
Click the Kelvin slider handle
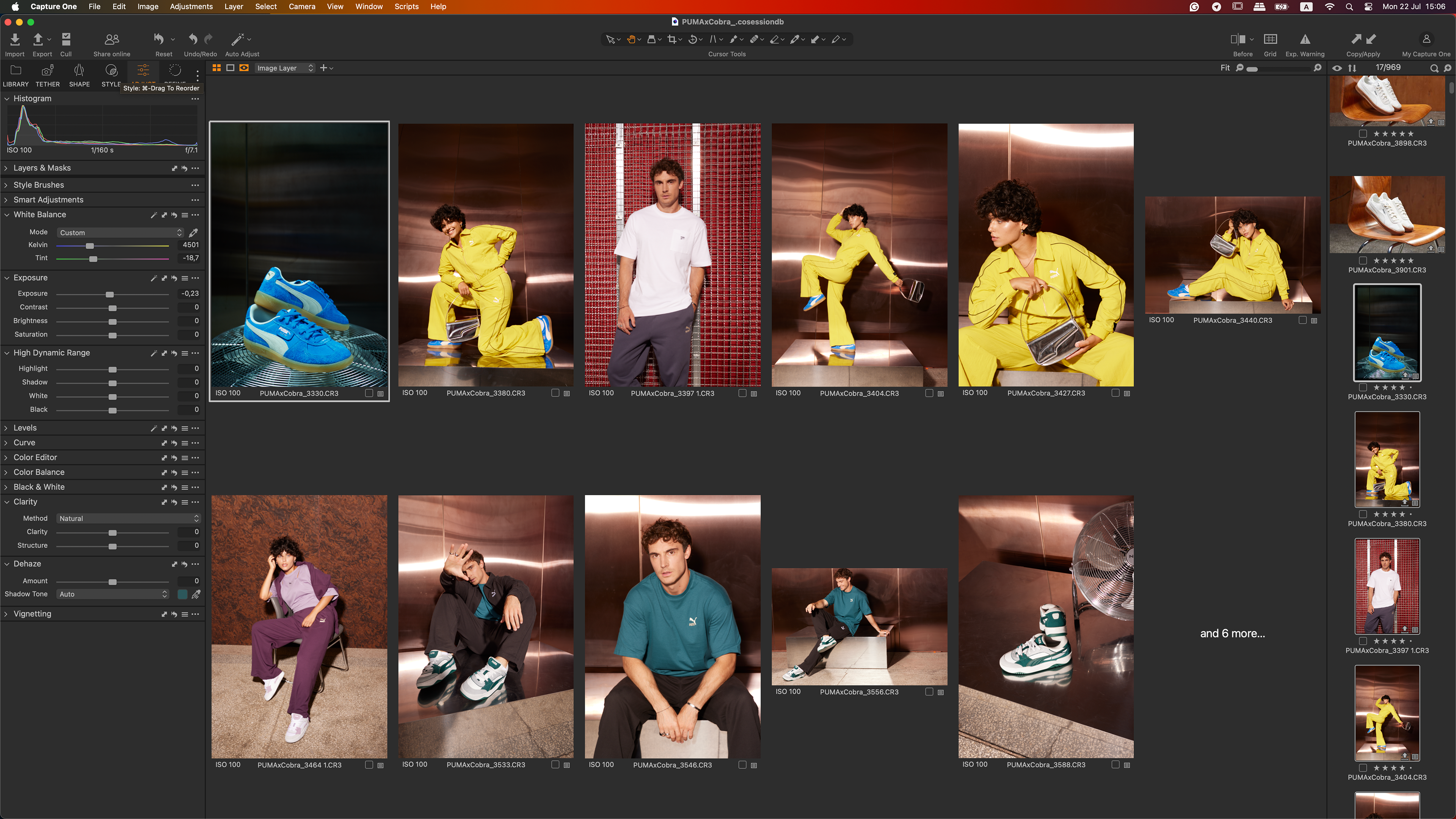point(90,245)
